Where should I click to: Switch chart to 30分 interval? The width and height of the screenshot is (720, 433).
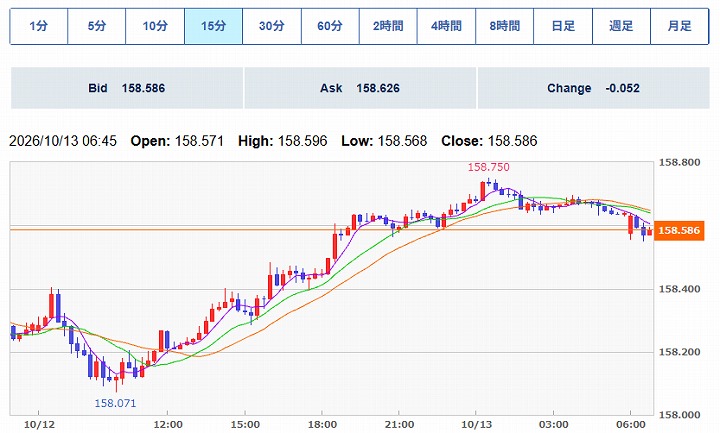coord(272,26)
